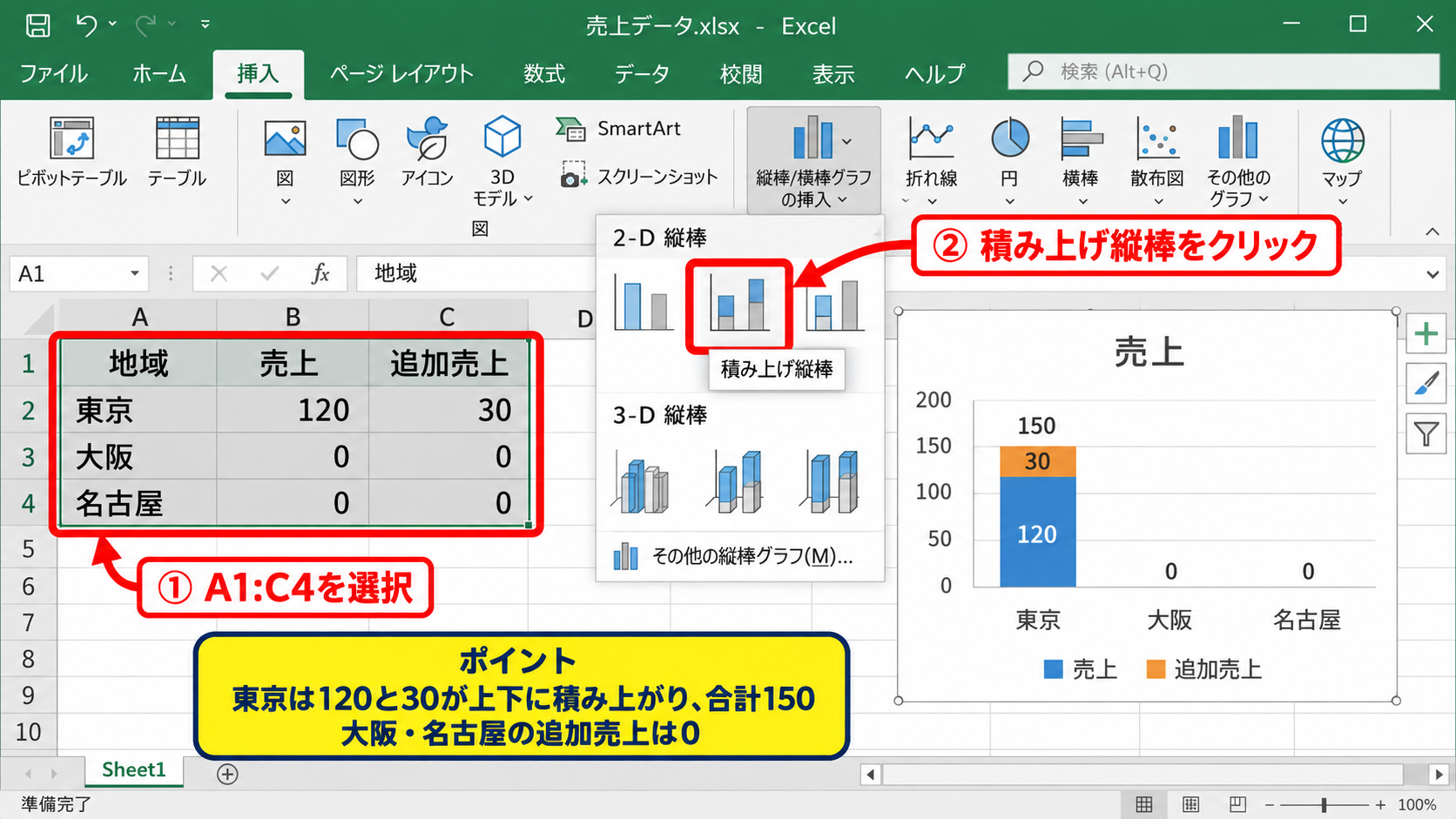
Task: Open the Icons (アイコン) library
Action: coord(427,152)
